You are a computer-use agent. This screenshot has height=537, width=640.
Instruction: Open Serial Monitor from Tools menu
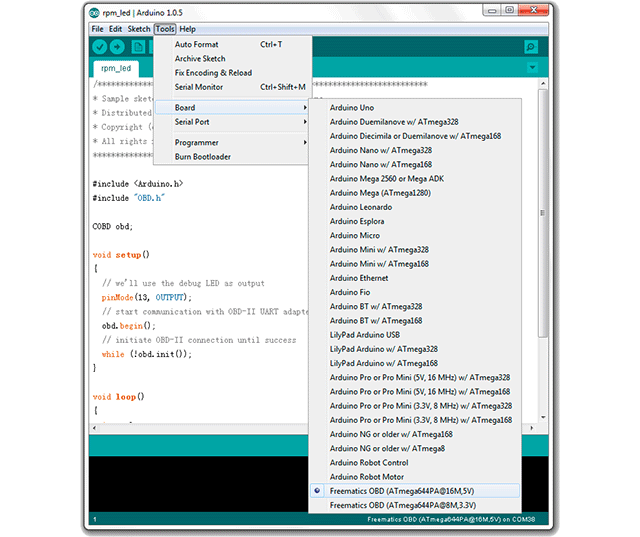[x=231, y=87]
